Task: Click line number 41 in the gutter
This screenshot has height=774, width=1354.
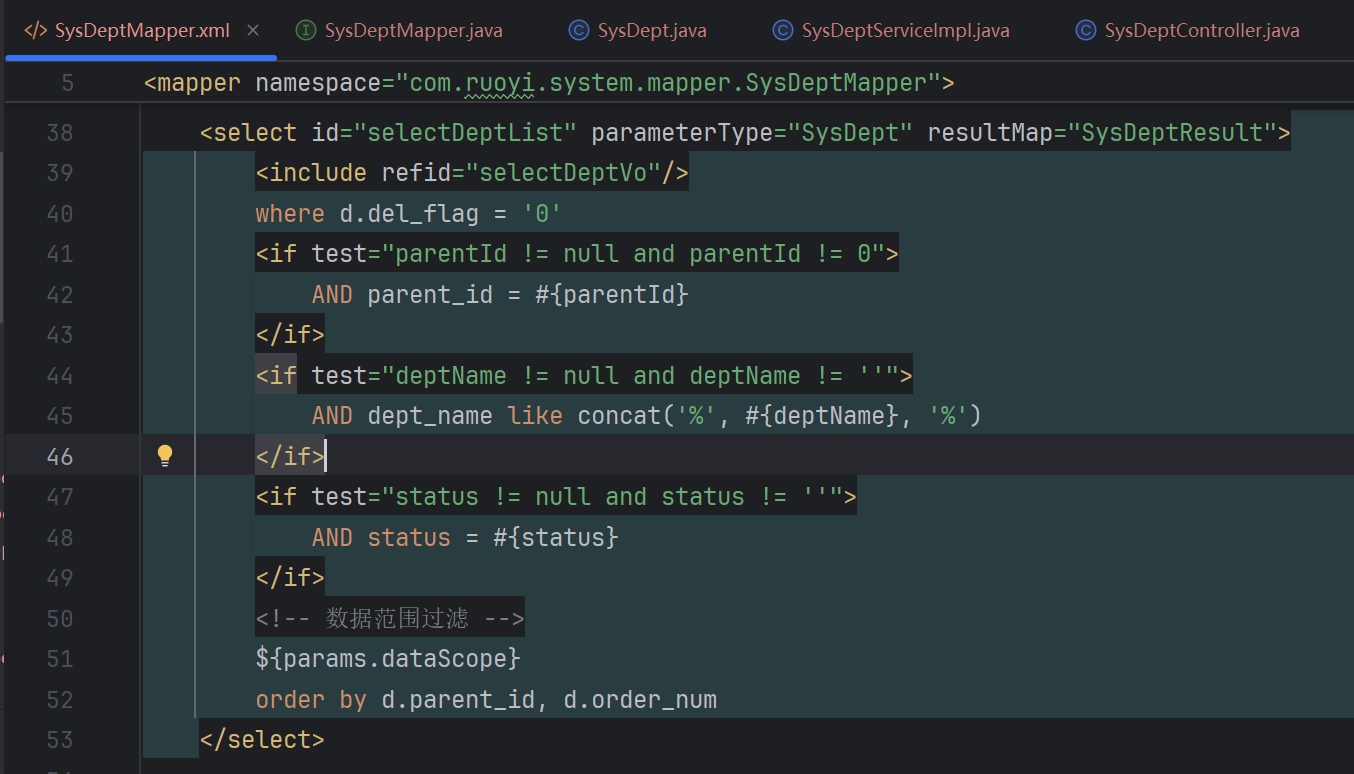Action: 60,254
